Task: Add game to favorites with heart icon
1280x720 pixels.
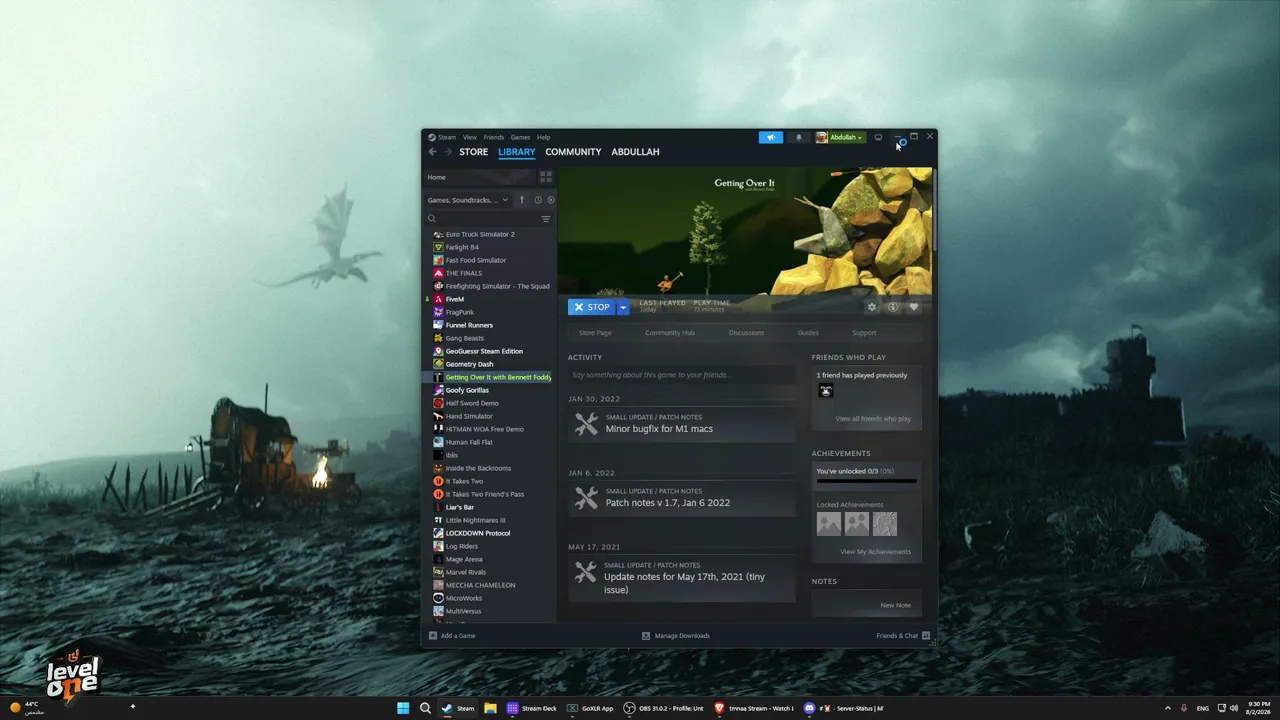Action: tap(913, 307)
